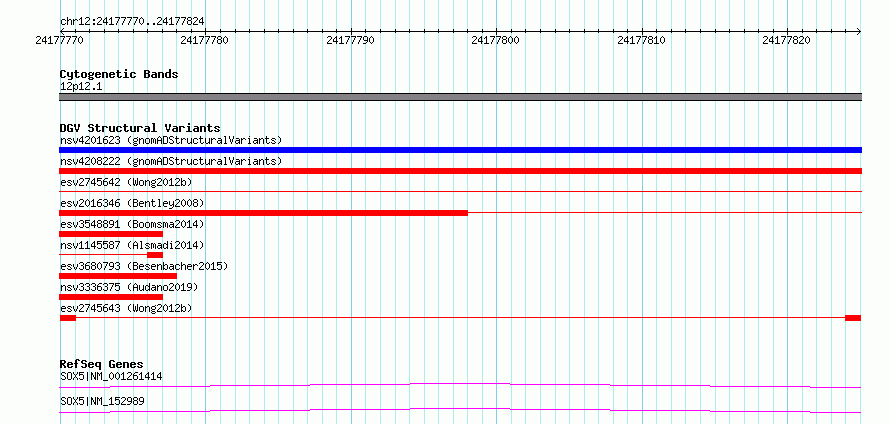Click the magenta SOX5|NM_001261414 transcript line
This screenshot has width=890, height=424.
click(460, 385)
